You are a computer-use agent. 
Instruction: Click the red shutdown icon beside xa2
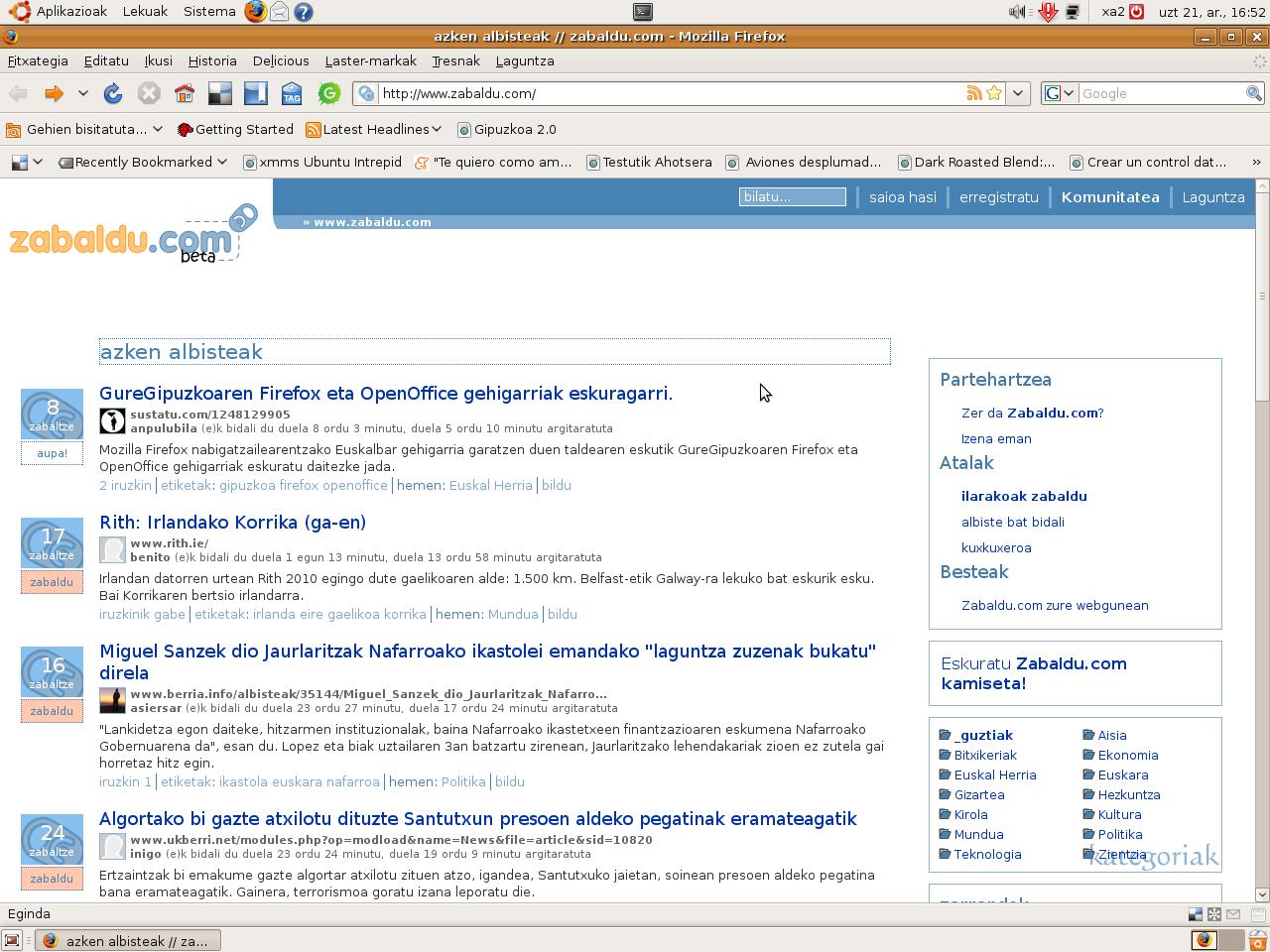click(x=1137, y=12)
